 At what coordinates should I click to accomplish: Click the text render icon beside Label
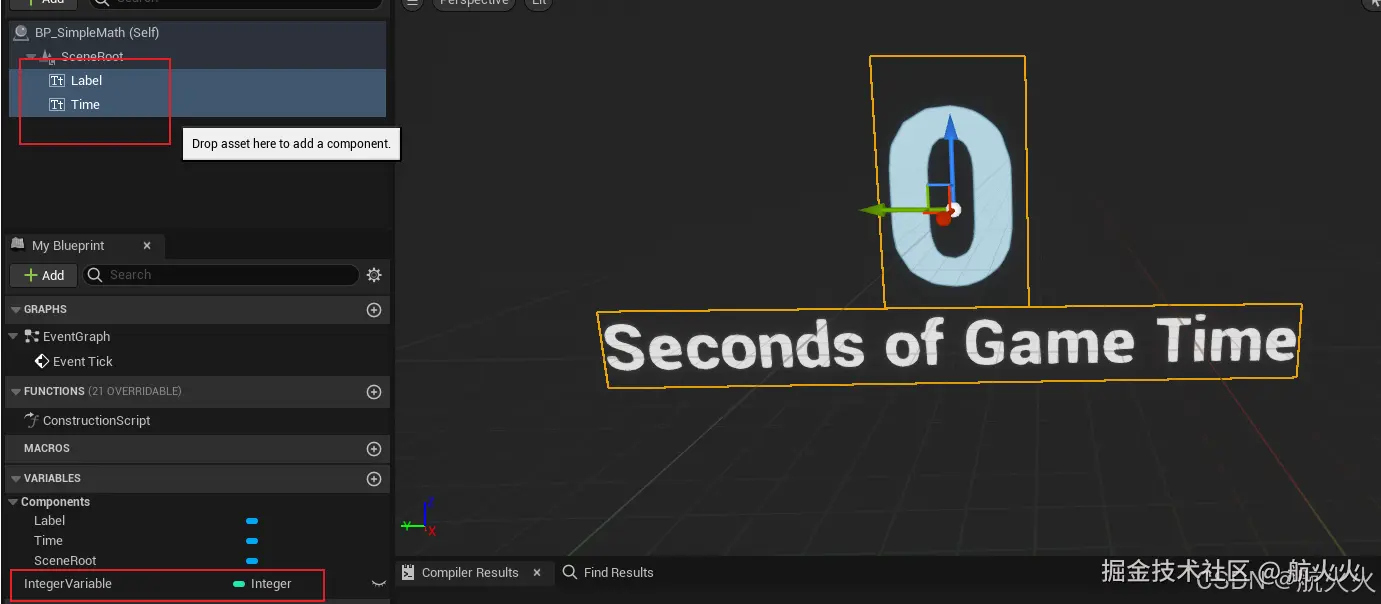57,80
